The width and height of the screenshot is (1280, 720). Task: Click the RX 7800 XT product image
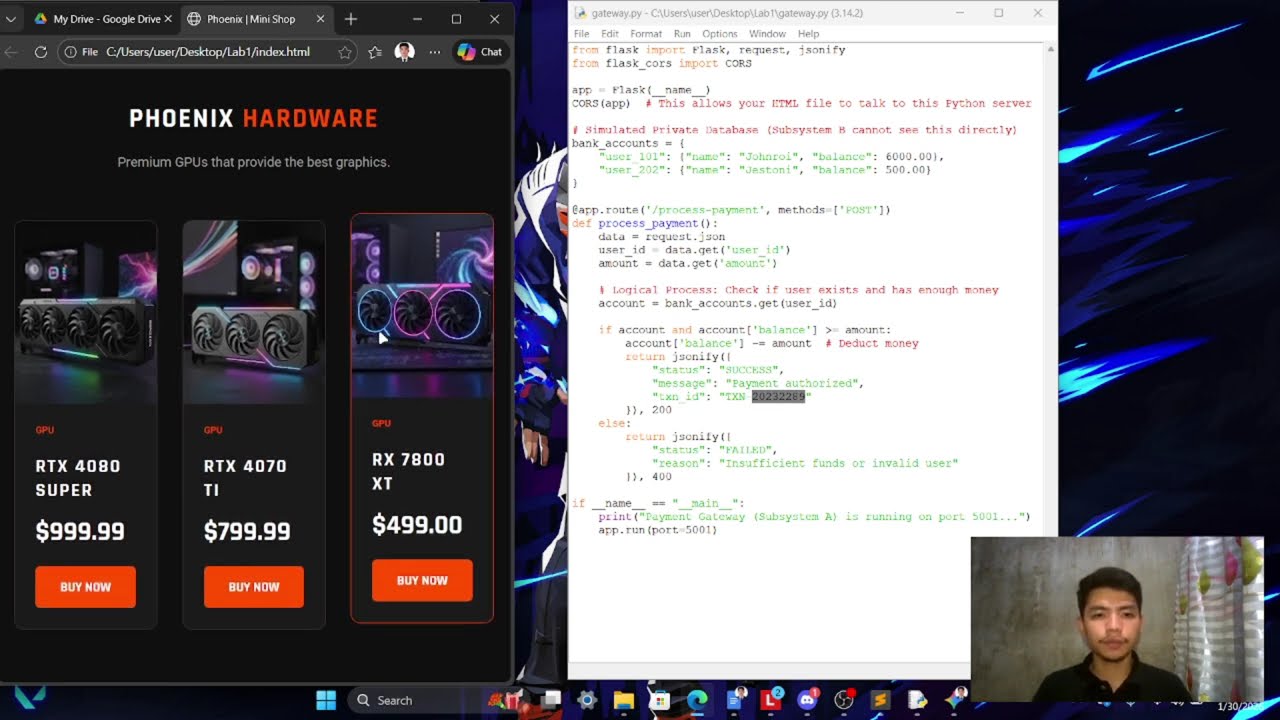coord(422,305)
